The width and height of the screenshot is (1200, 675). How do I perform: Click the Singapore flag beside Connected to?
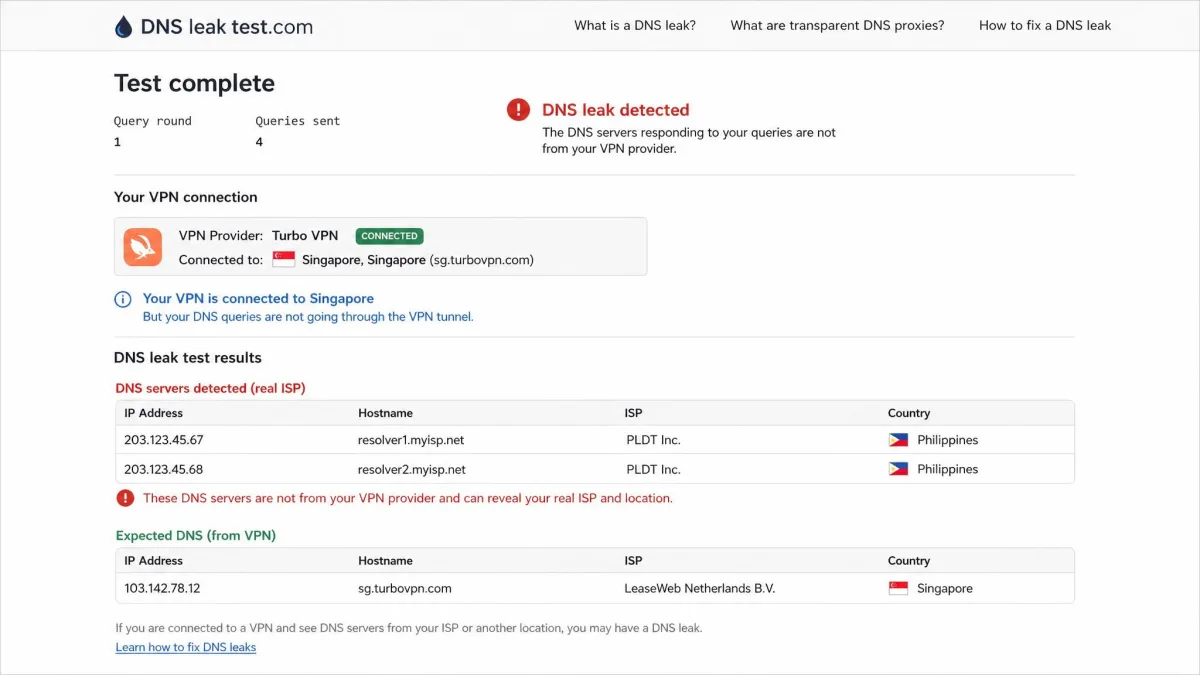pos(284,260)
